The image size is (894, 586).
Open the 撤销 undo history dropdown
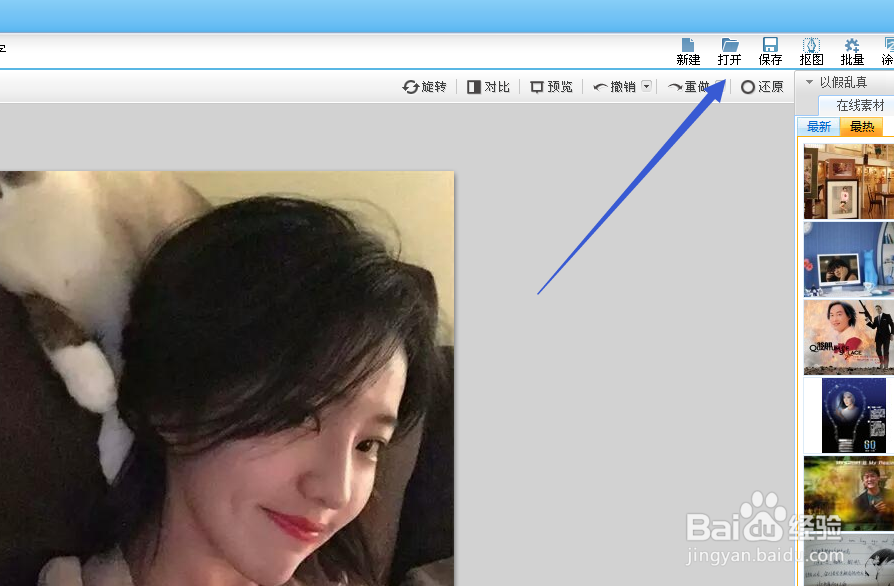(x=645, y=86)
